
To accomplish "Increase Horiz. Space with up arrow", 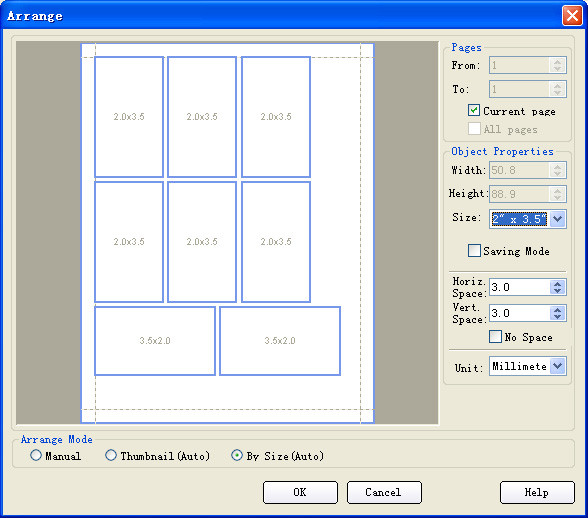I will (x=558, y=284).
